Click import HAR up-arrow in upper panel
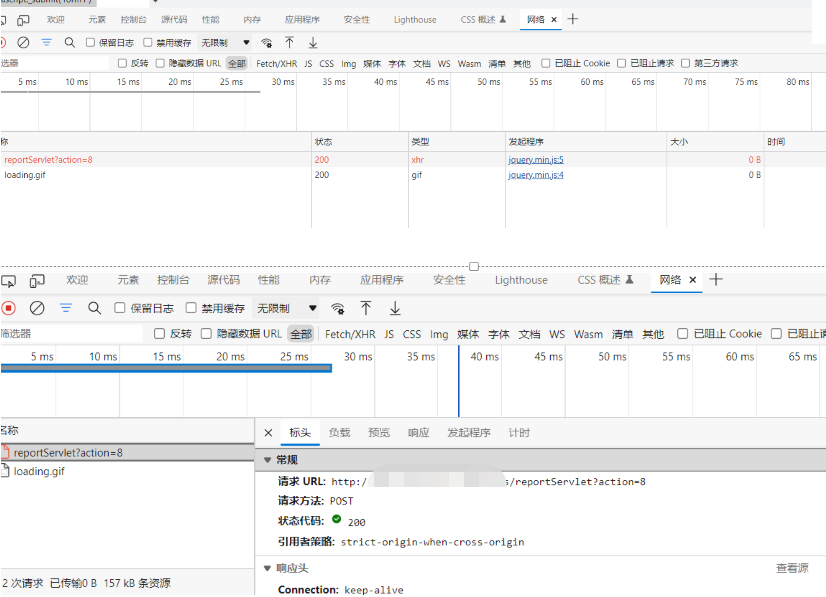The image size is (826, 597). click(x=289, y=43)
